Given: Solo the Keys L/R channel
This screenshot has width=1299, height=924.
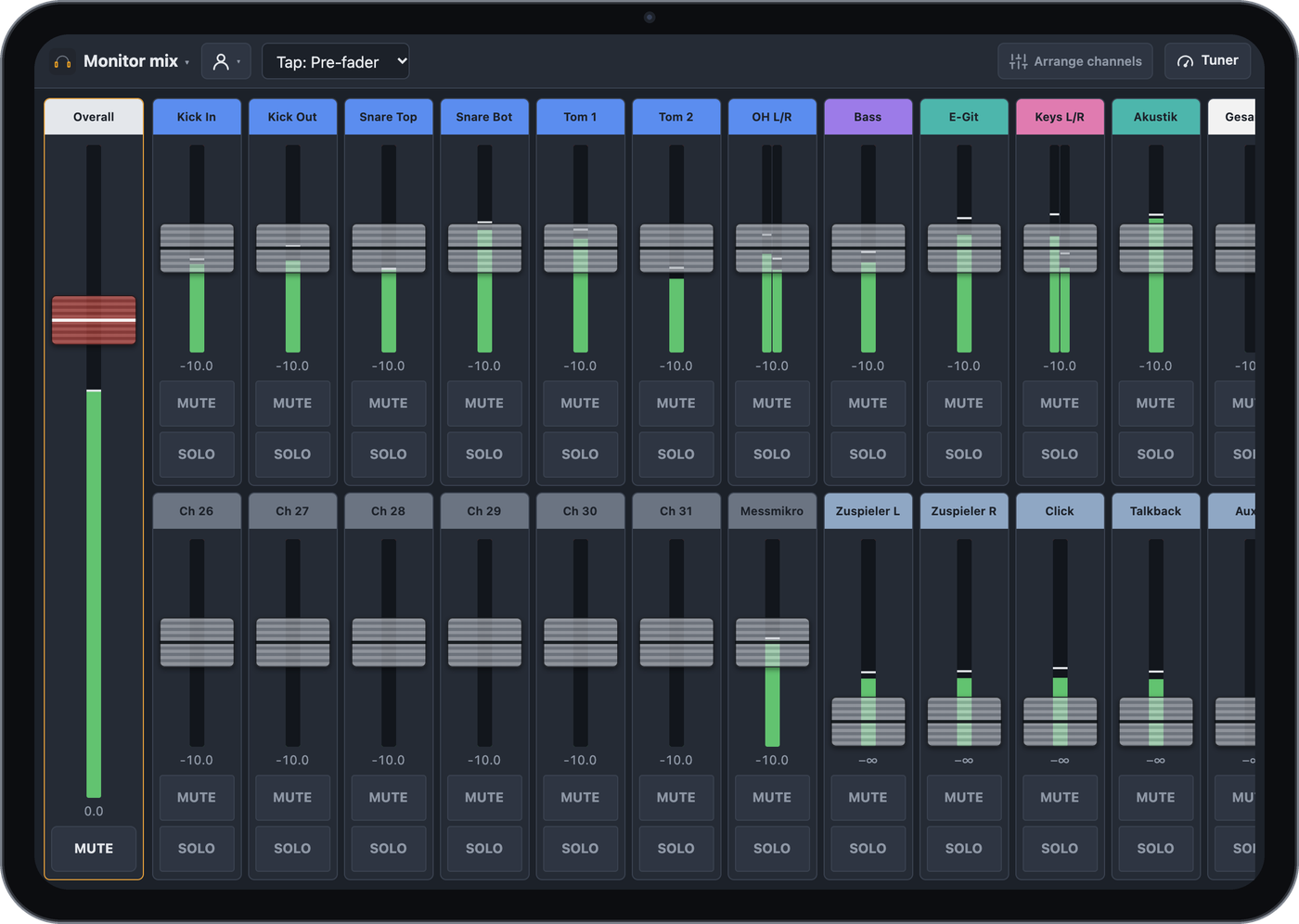Looking at the screenshot, I should point(1060,455).
